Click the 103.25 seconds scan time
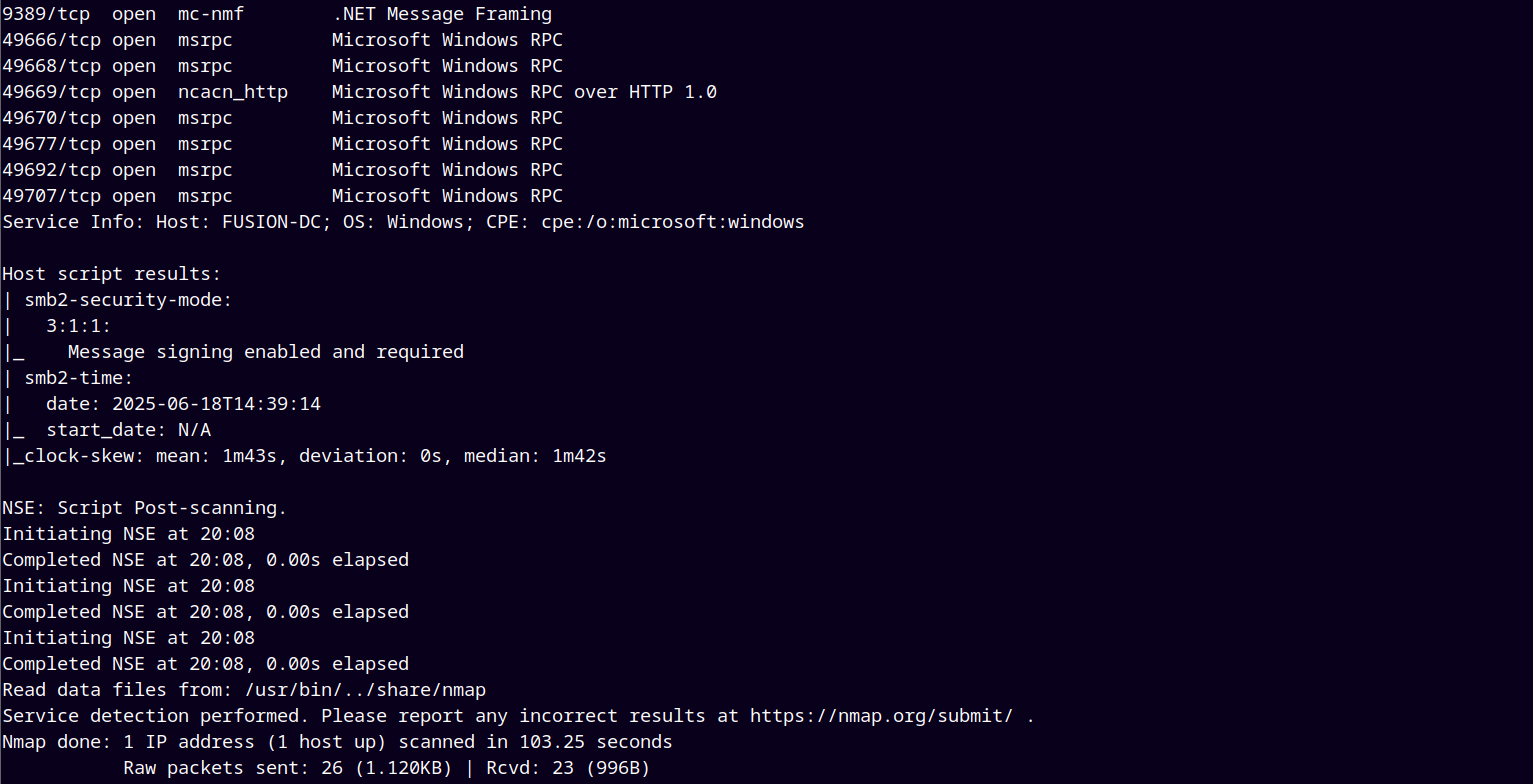Image resolution: width=1533 pixels, height=784 pixels. [596, 742]
